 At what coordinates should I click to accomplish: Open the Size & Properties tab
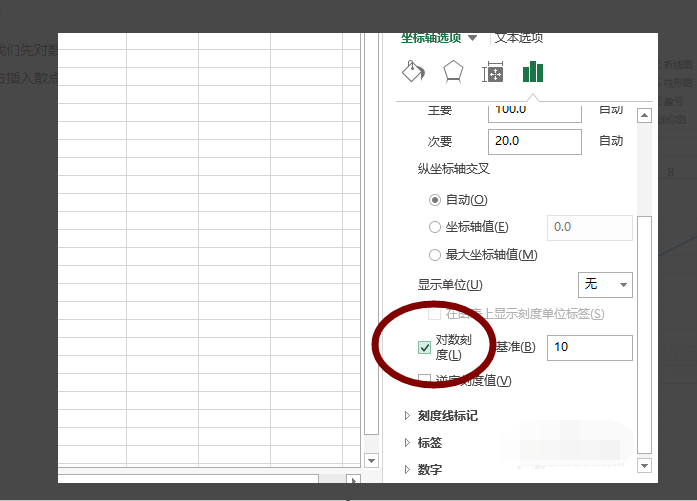[493, 72]
